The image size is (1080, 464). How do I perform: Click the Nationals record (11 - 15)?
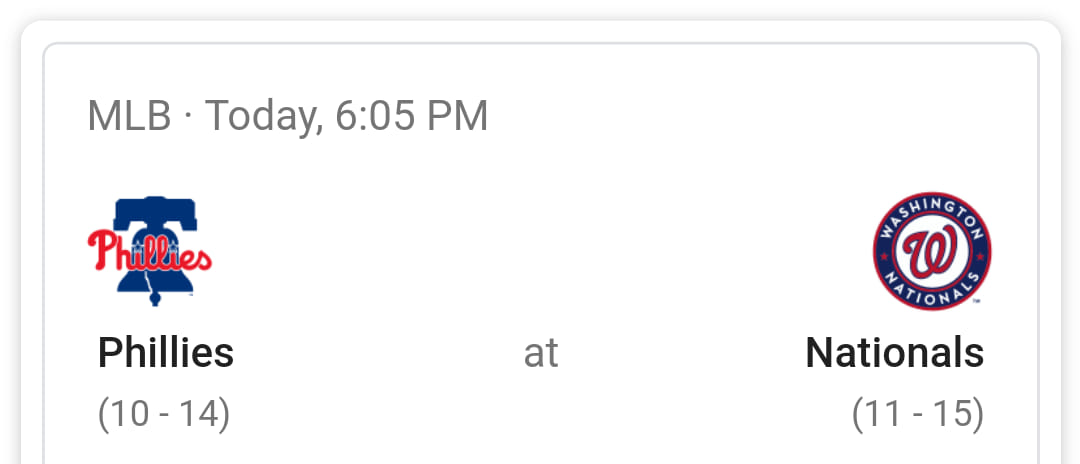[x=918, y=415]
